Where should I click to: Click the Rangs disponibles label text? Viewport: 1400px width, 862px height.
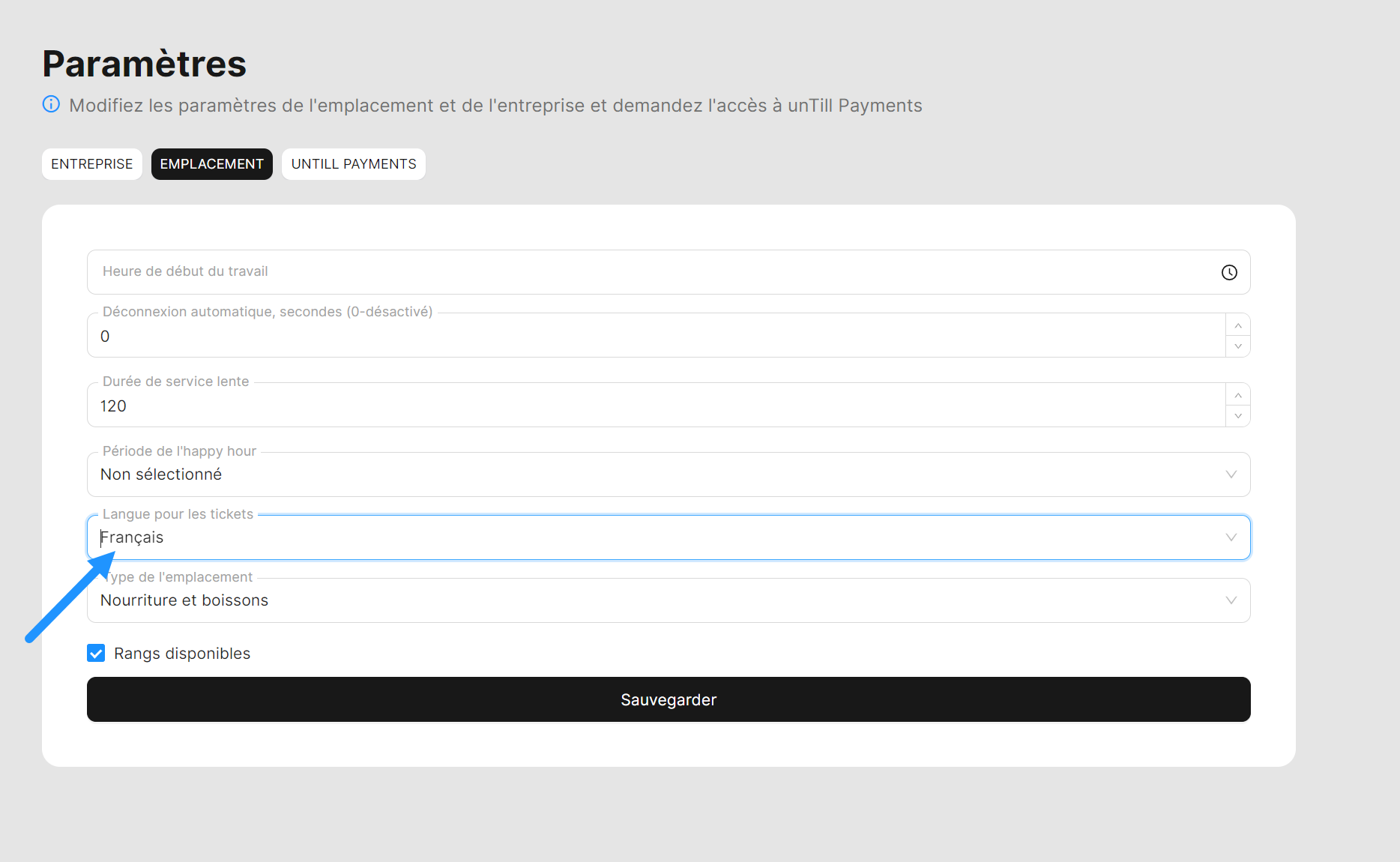[182, 654]
